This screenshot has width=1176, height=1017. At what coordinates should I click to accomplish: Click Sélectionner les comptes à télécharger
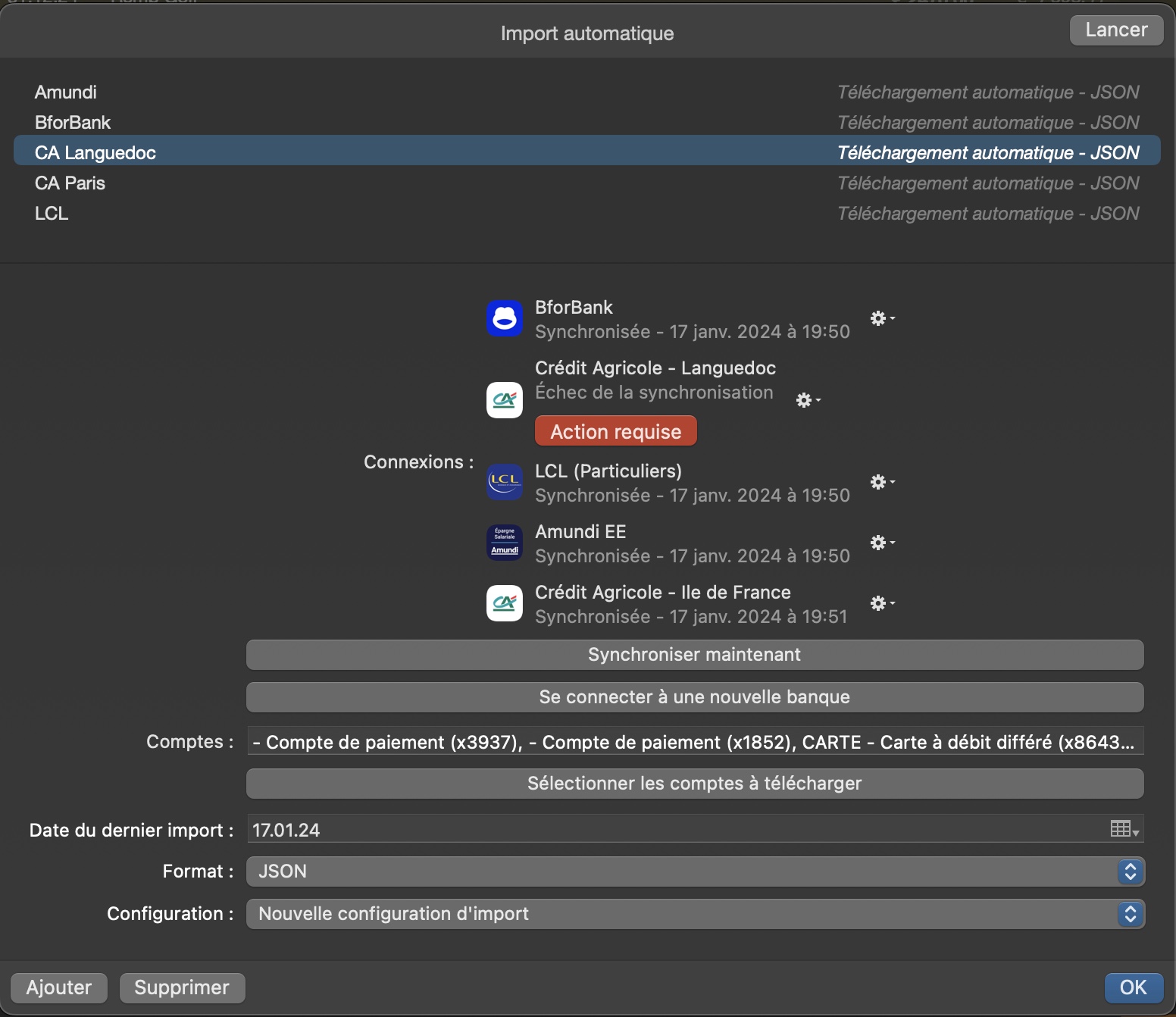695,784
